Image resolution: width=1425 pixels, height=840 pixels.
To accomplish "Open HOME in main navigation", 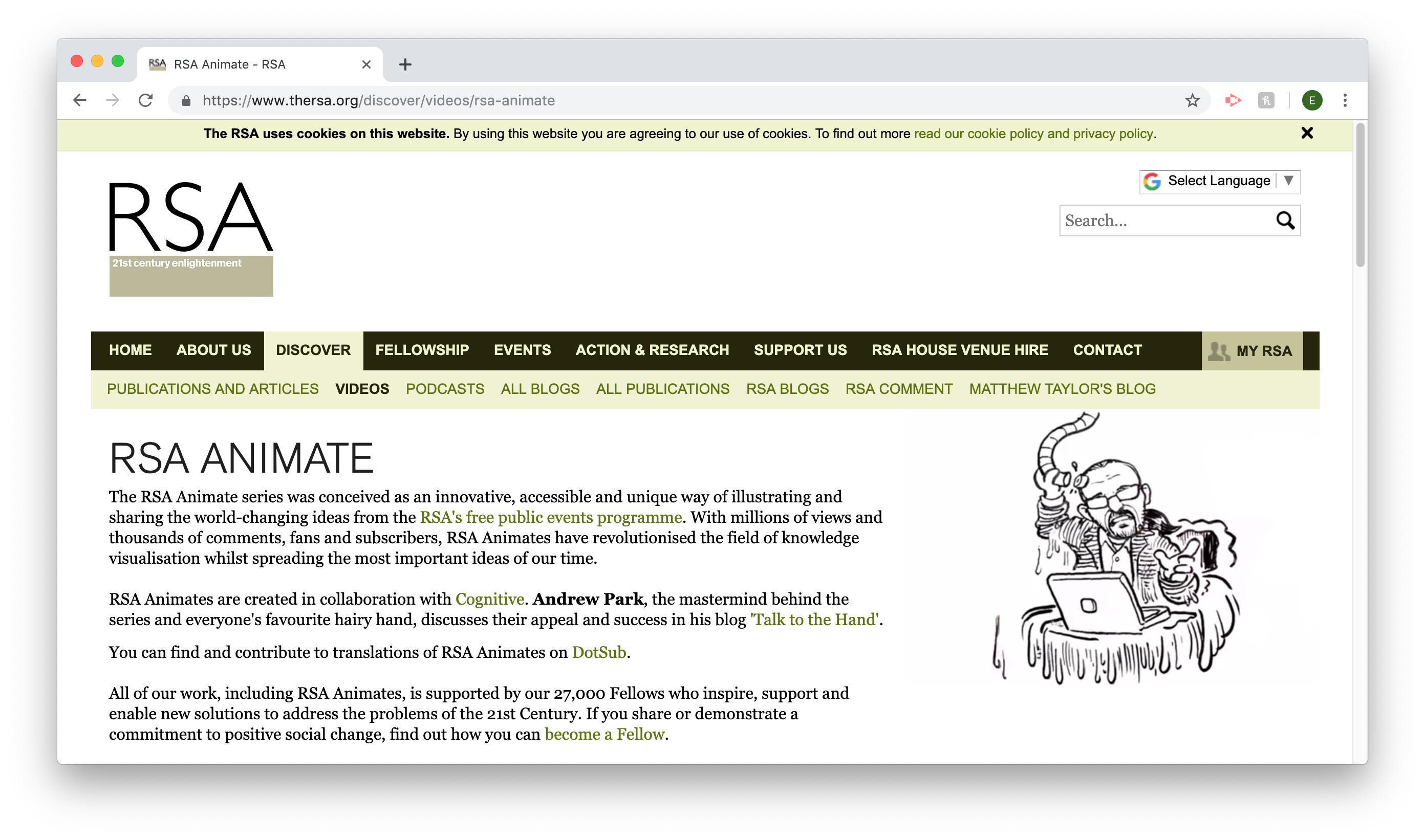I will [x=130, y=350].
